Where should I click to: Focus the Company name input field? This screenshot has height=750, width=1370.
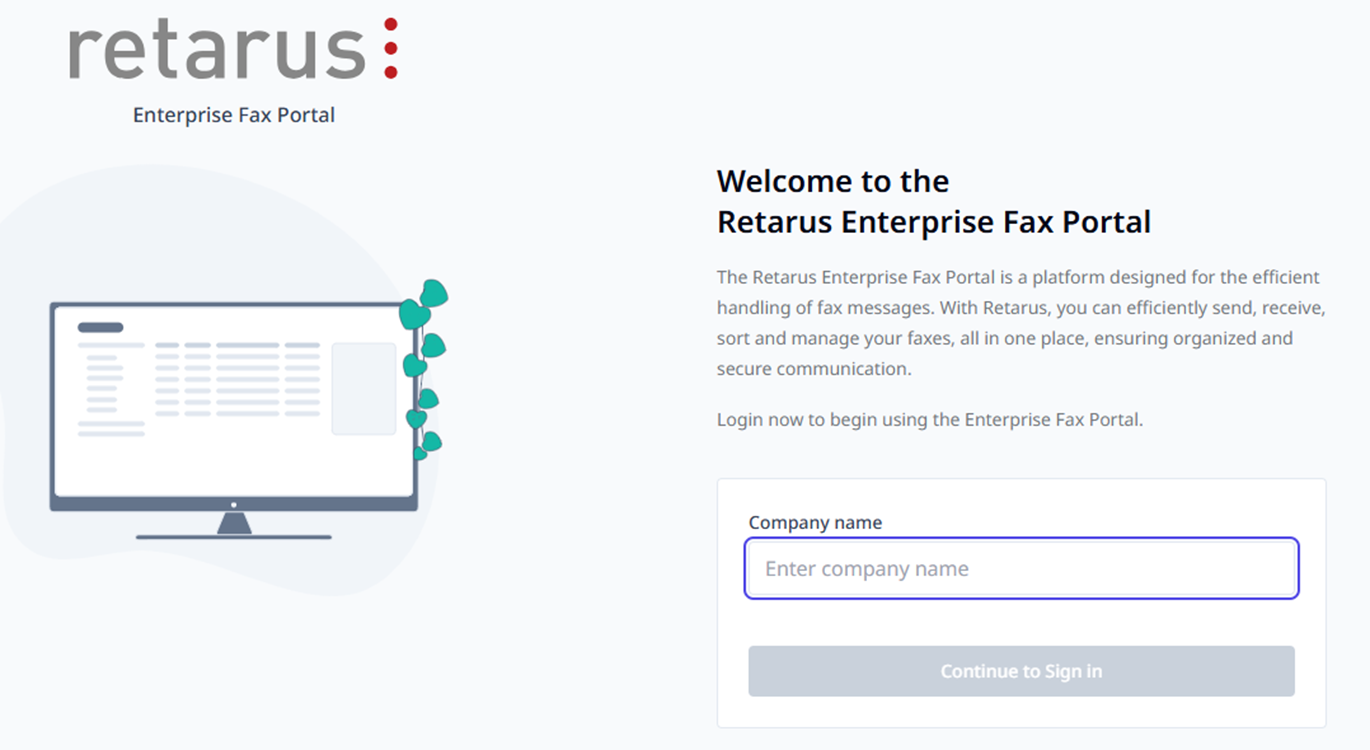[1021, 569]
